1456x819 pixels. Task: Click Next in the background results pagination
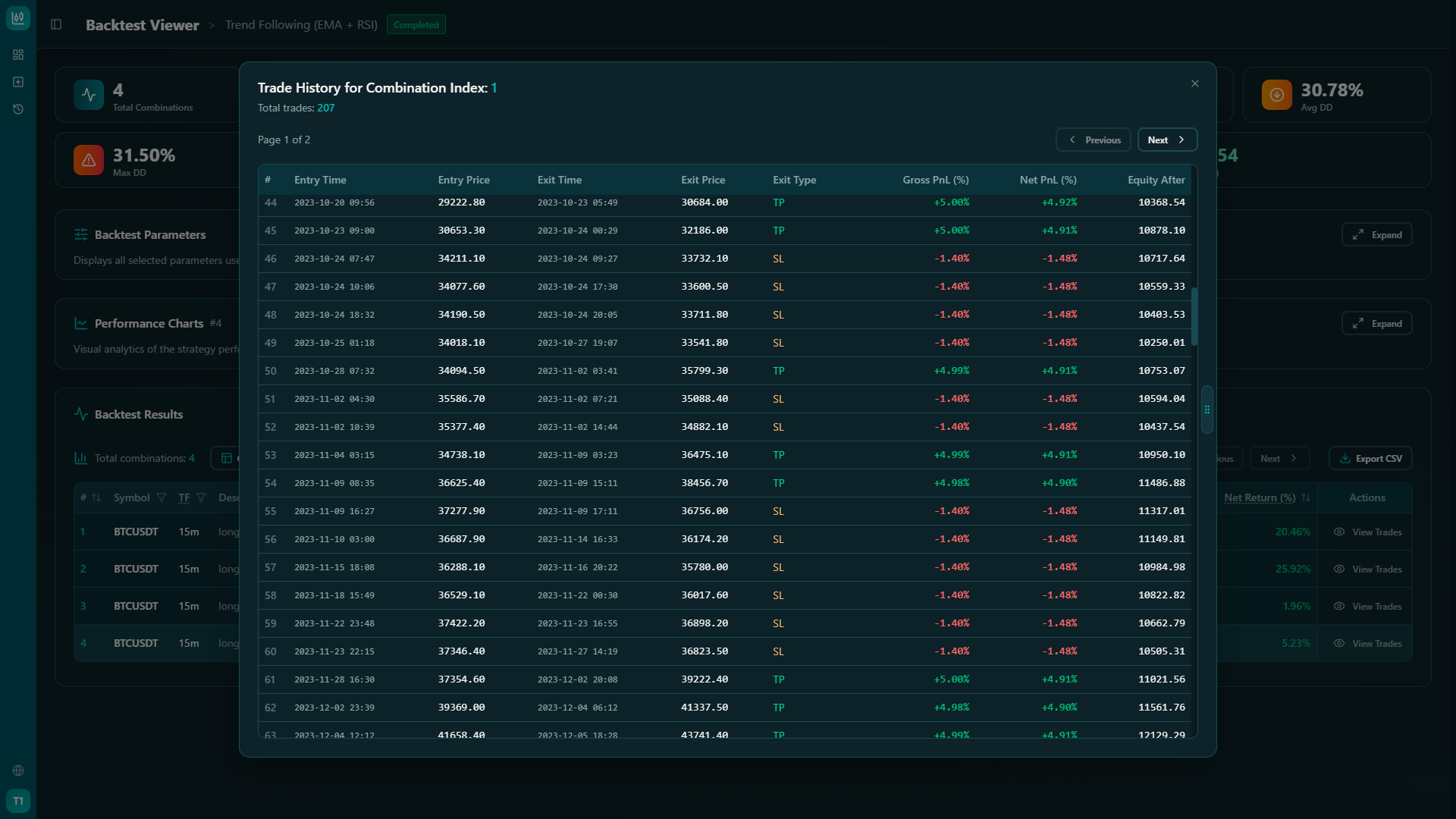tap(1279, 458)
